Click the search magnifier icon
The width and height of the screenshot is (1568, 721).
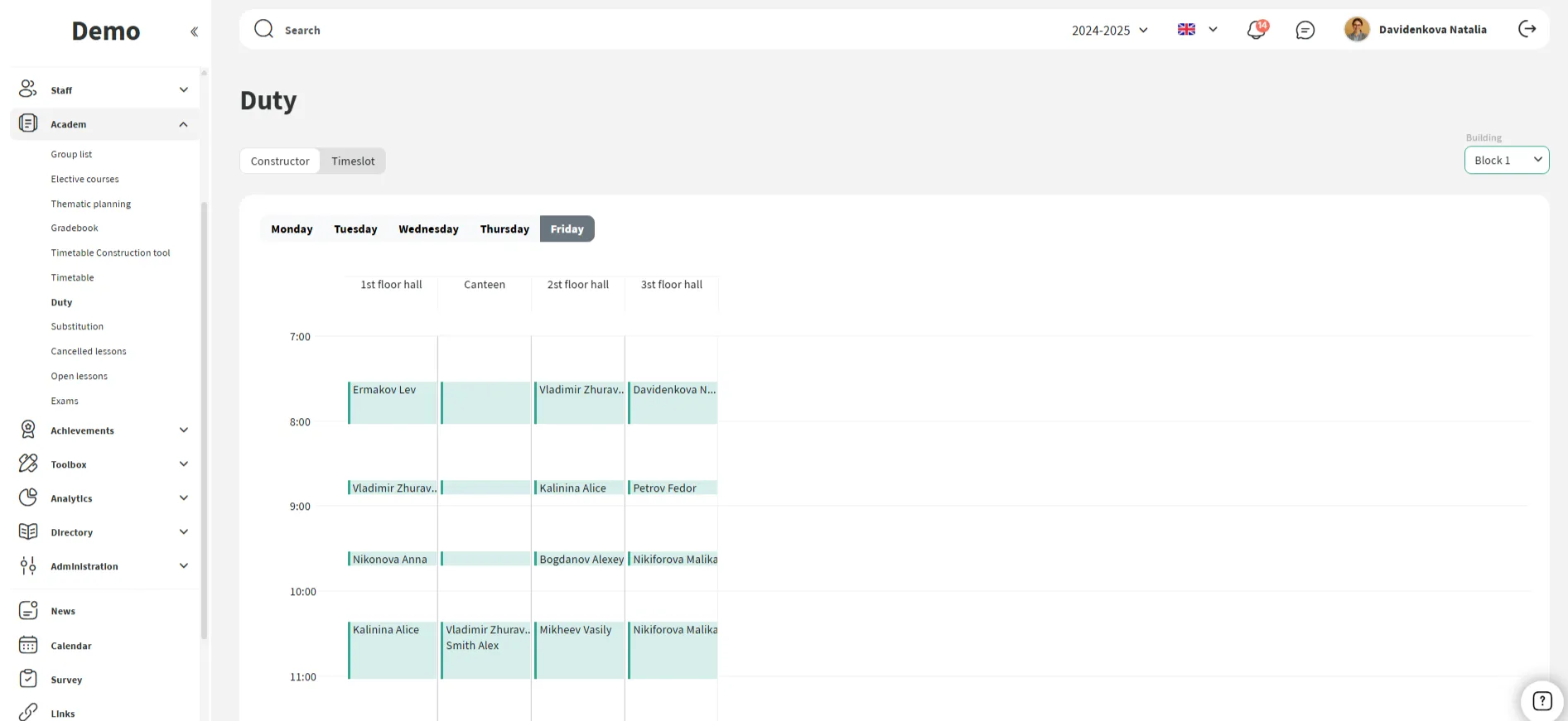[x=263, y=29]
